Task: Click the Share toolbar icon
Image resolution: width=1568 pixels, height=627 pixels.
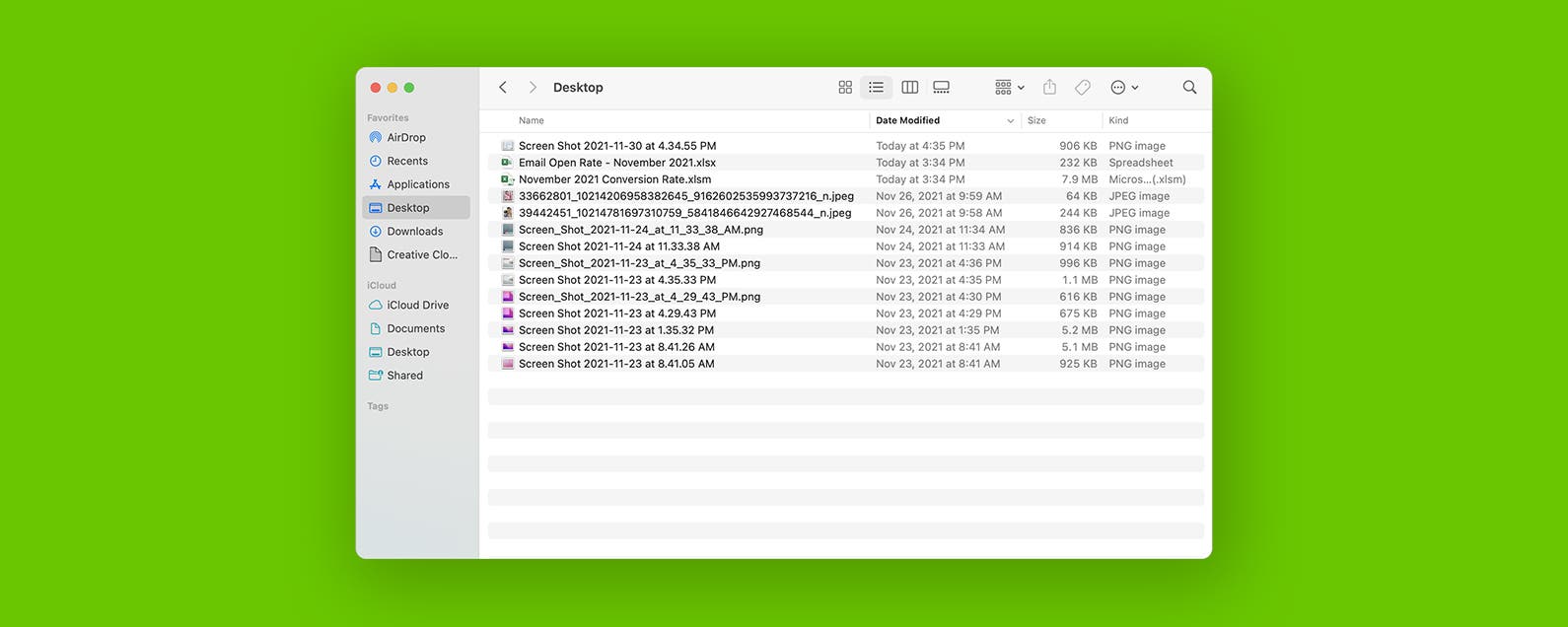Action: 1050,88
